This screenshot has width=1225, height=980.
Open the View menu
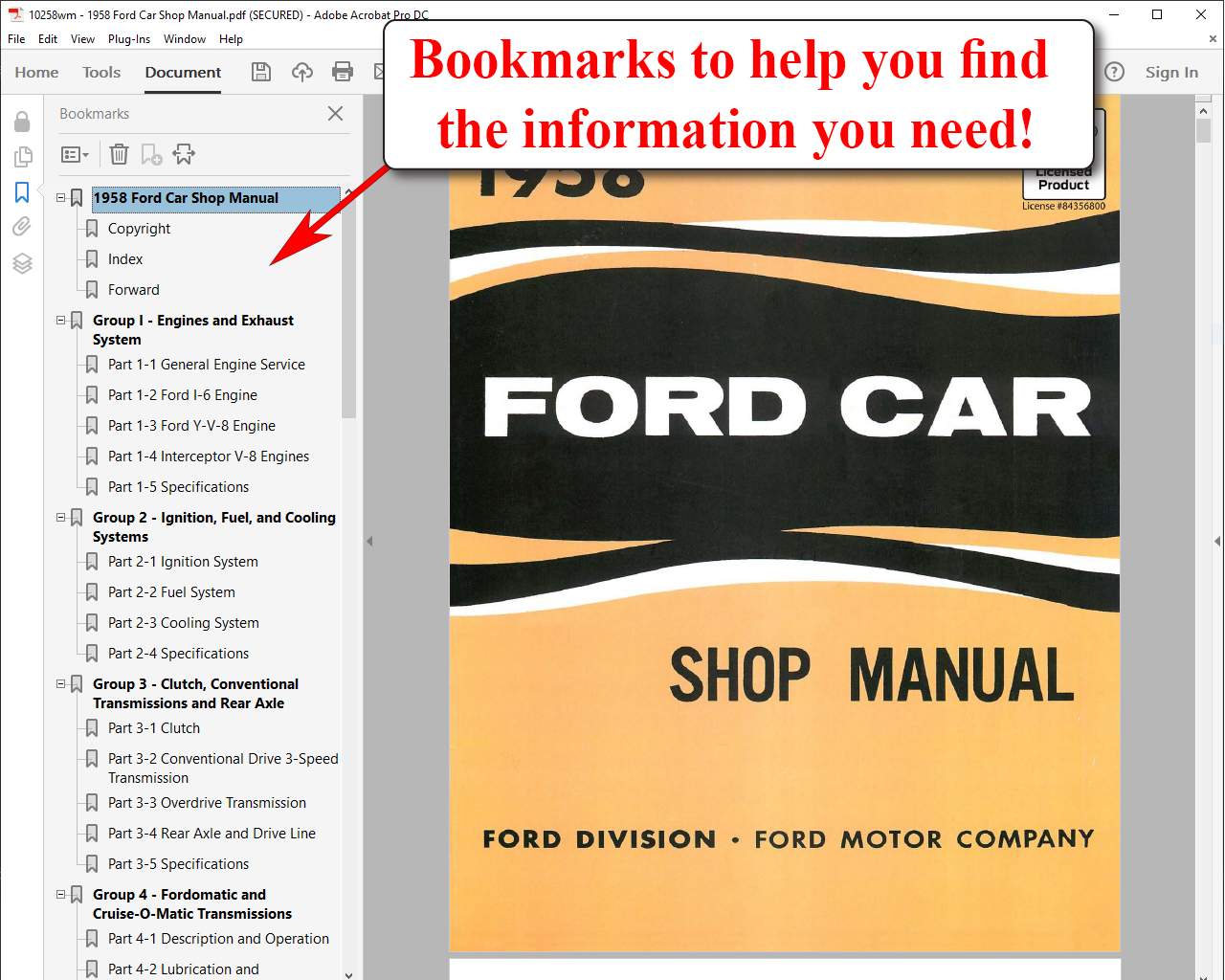(x=82, y=39)
